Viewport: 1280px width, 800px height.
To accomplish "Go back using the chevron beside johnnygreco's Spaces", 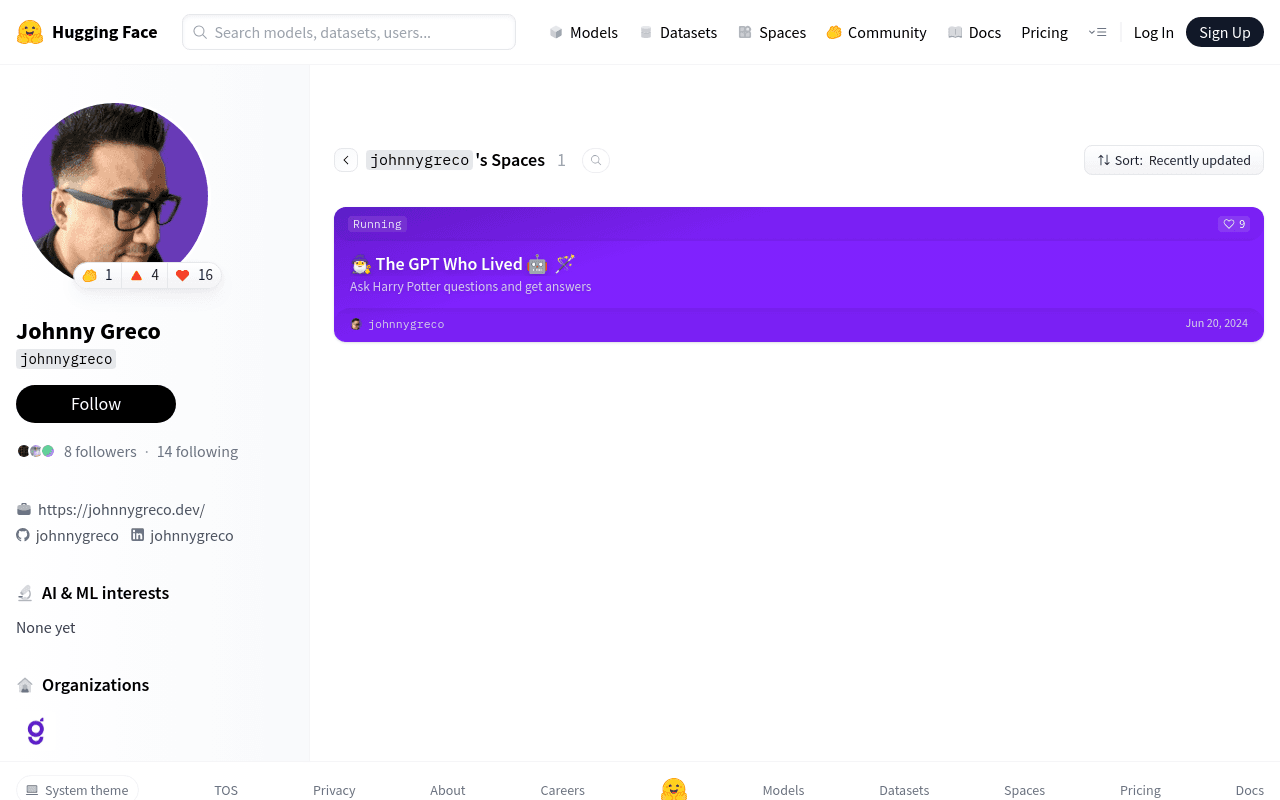I will tap(346, 160).
